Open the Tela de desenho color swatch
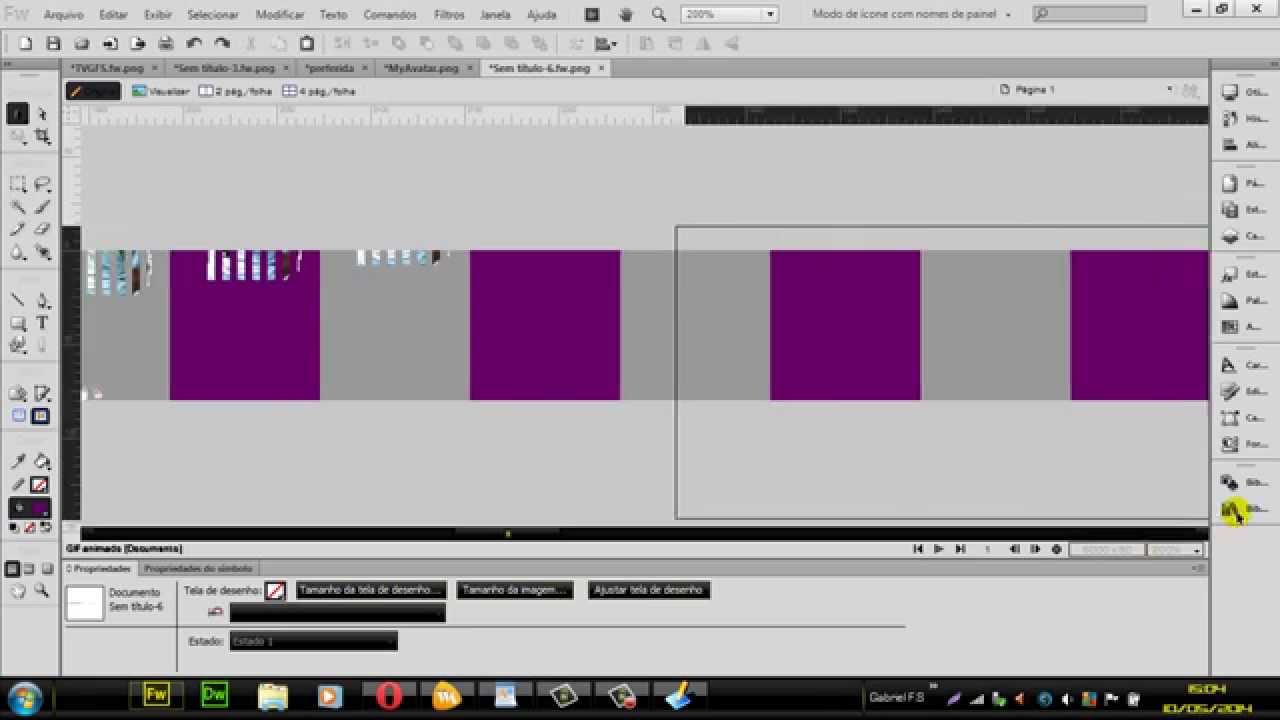Screen dimensions: 1280x720 pos(275,591)
